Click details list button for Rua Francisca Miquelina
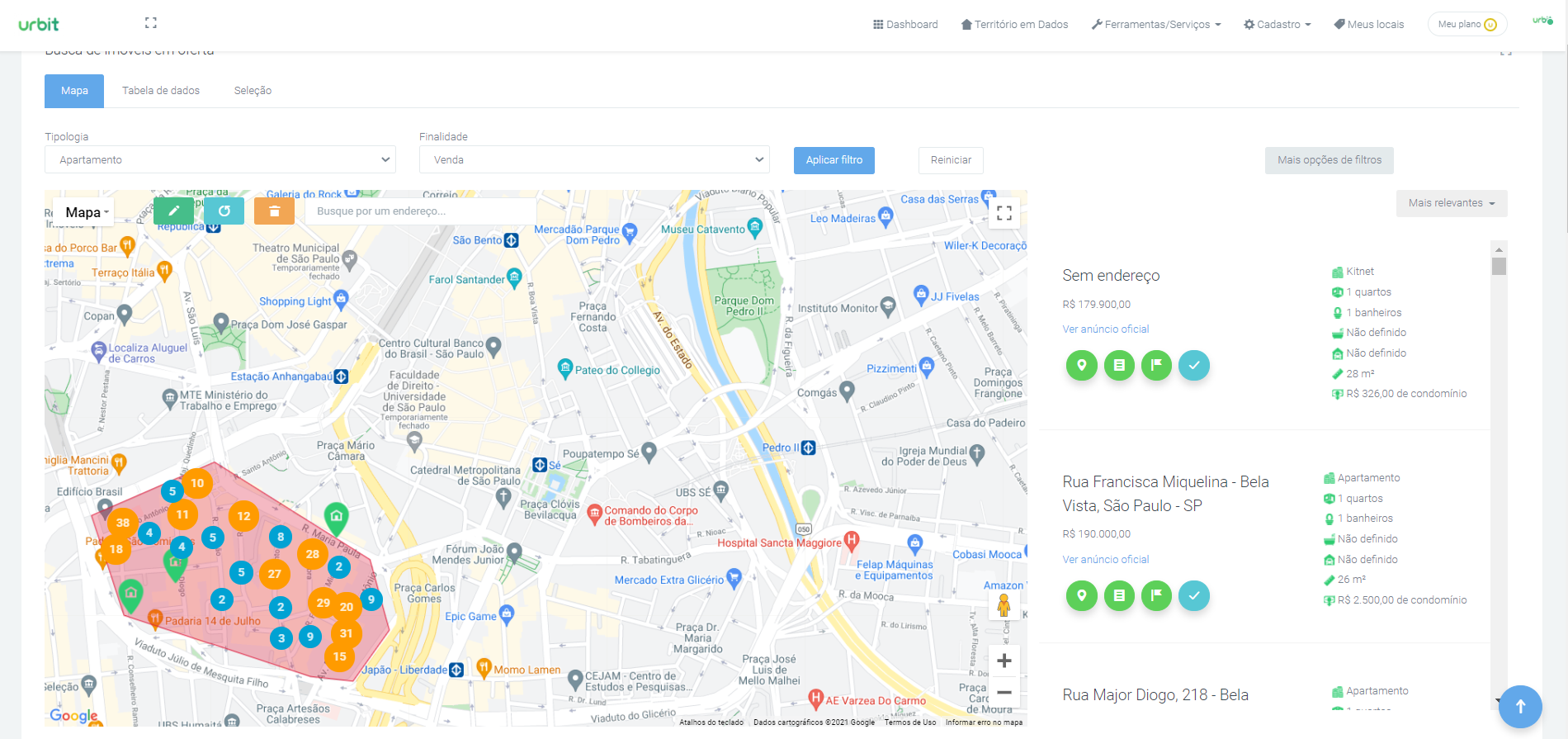Screen dimensions: 1568x739 pyautogui.click(x=1119, y=595)
